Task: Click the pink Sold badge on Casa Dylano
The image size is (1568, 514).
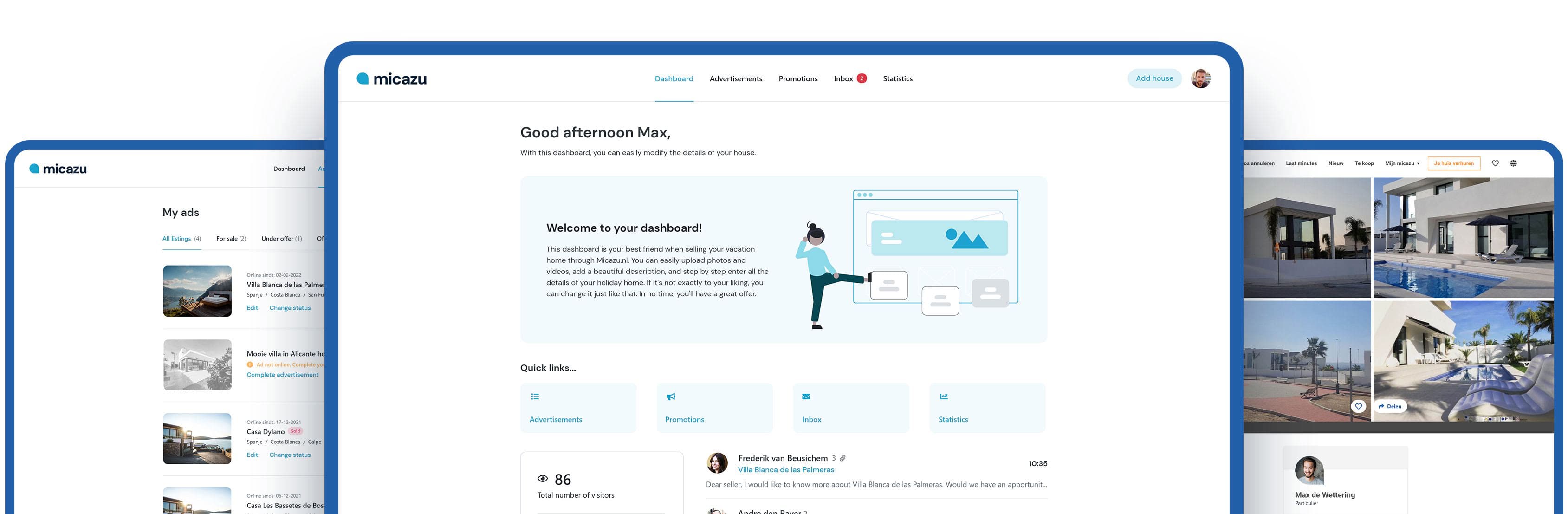Action: coord(295,431)
